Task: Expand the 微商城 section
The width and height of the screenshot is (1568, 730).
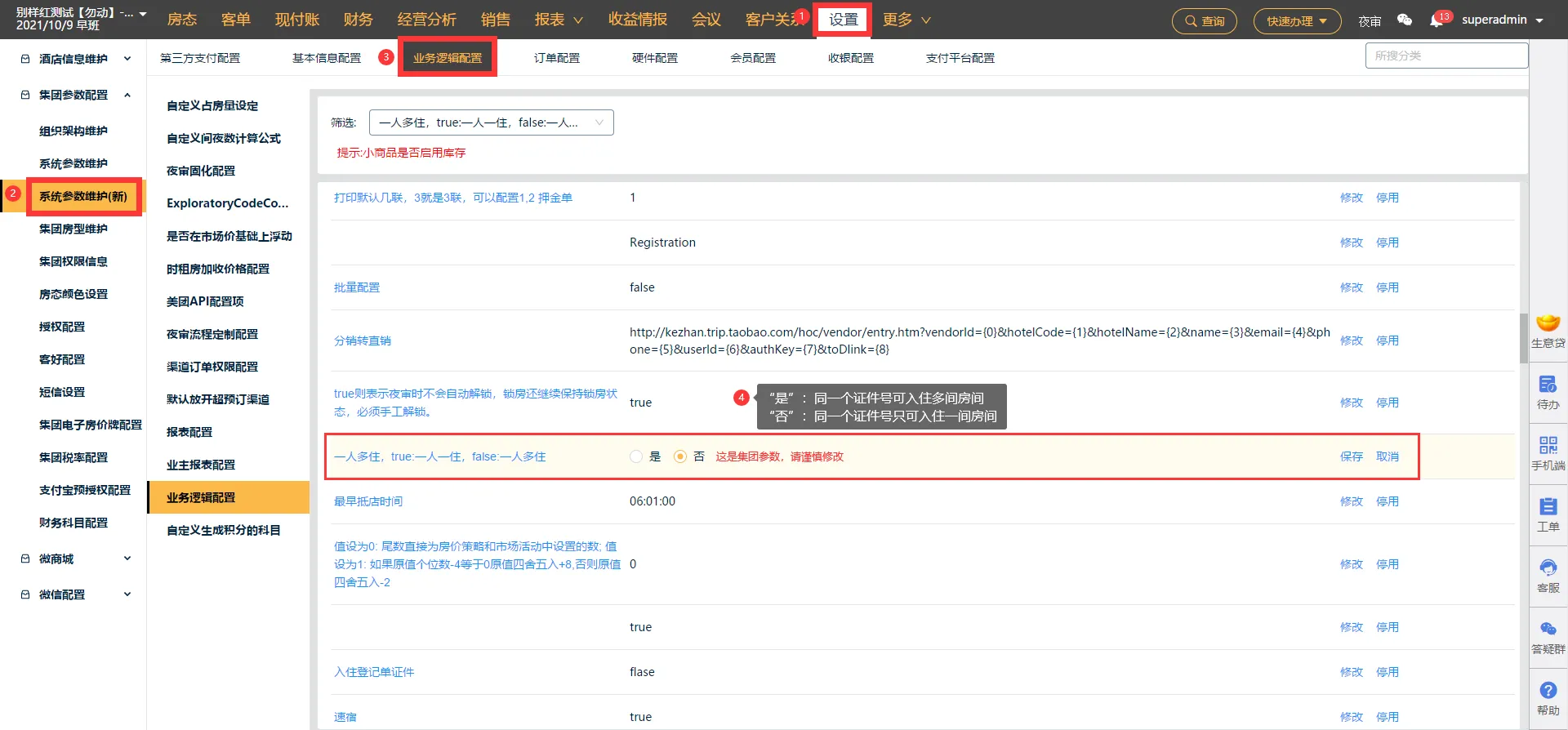Action: 75,559
